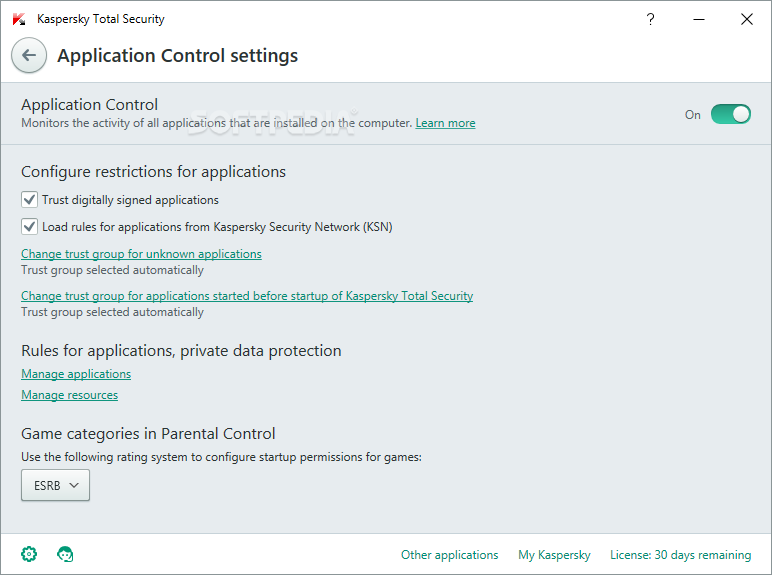Open Manage resources link
The image size is (772, 575).
[x=69, y=395]
